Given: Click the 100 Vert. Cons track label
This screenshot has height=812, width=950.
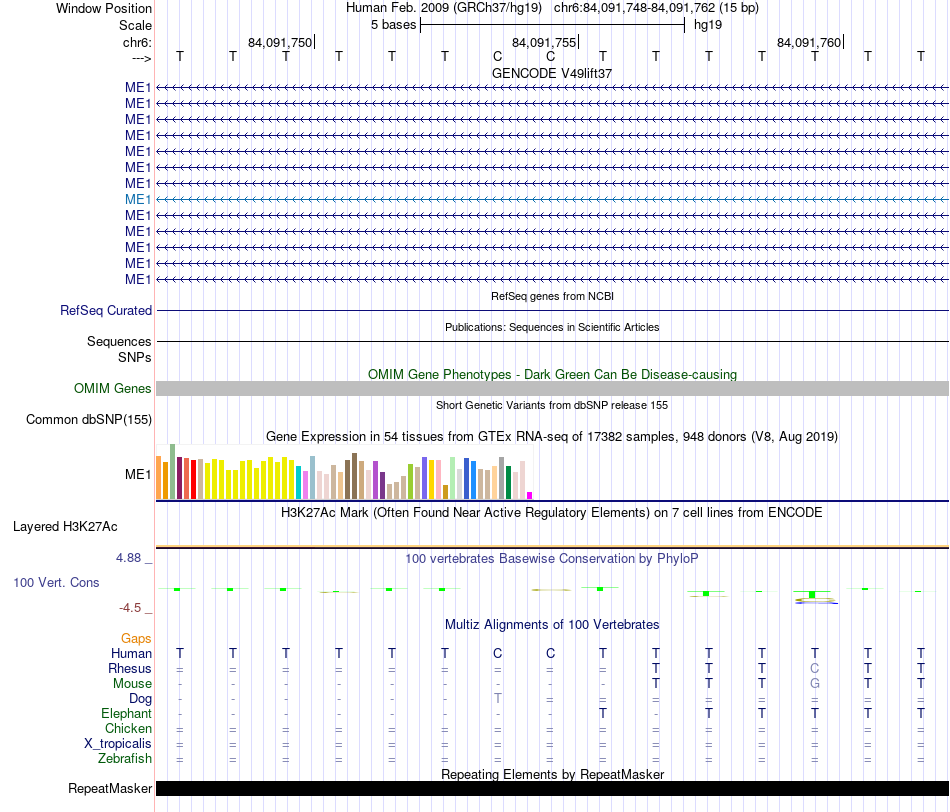Looking at the screenshot, I should click(x=56, y=582).
